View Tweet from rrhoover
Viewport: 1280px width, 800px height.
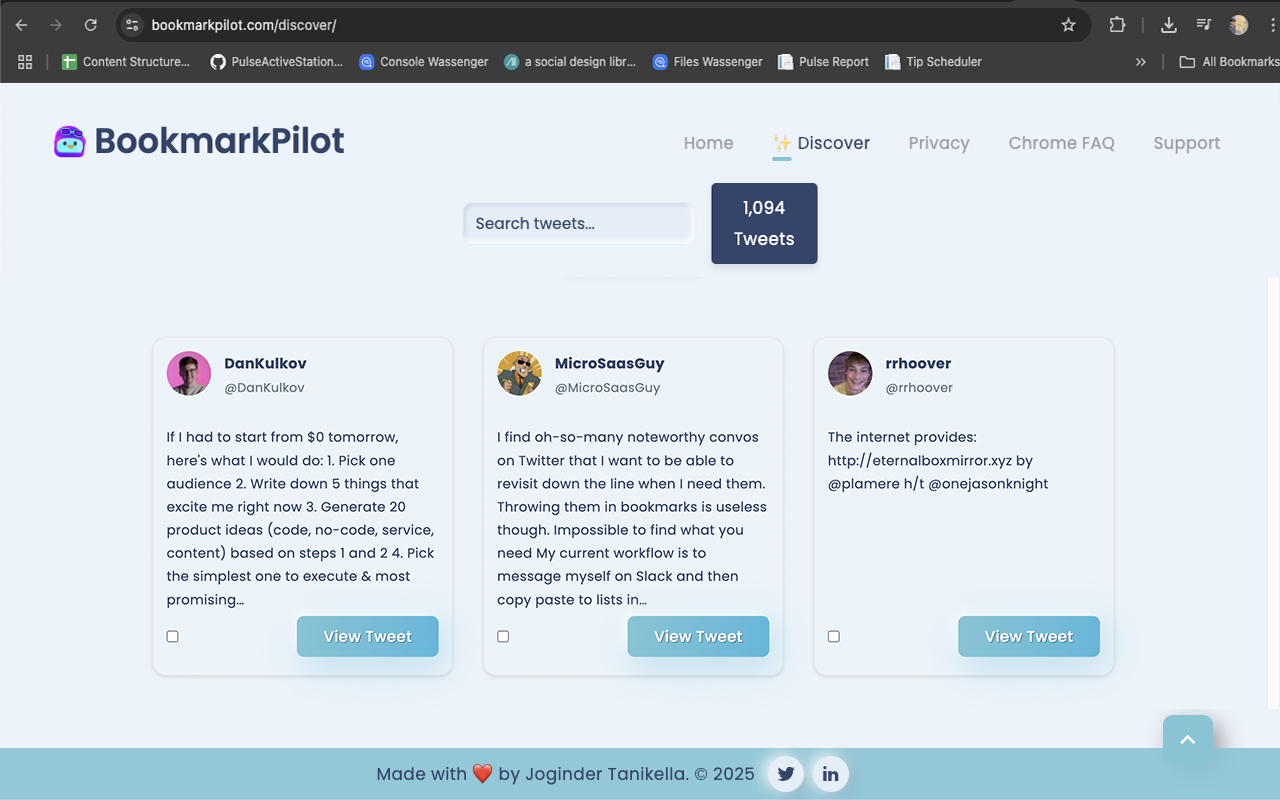(x=1029, y=636)
